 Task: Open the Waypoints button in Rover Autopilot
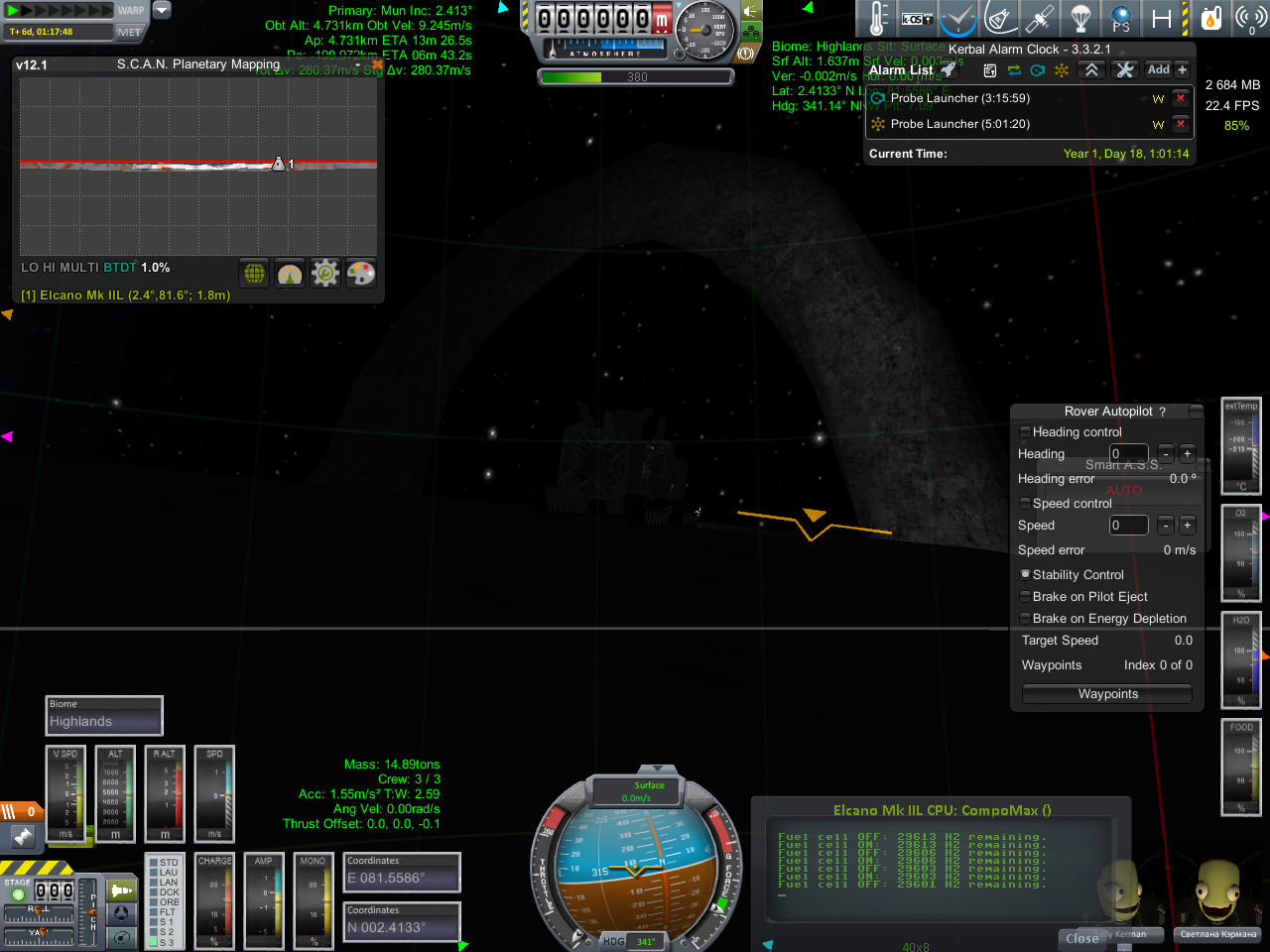pos(1107,694)
